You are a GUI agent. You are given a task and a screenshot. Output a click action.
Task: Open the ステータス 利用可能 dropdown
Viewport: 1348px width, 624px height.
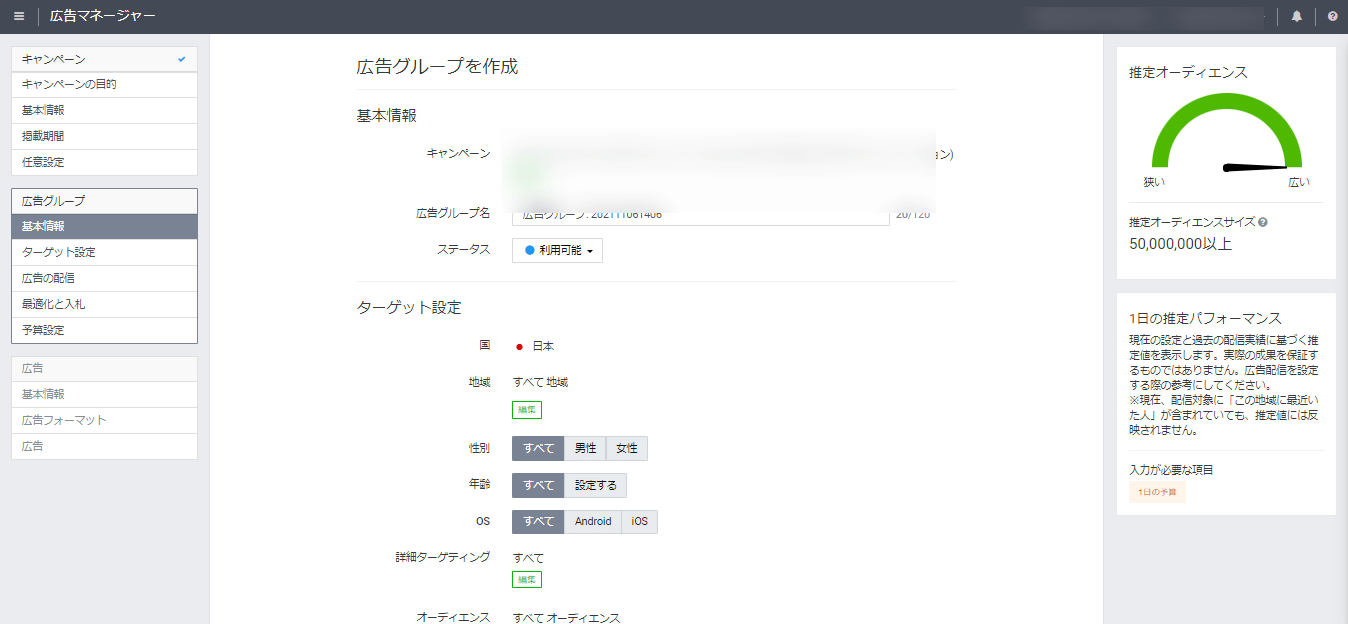[557, 250]
